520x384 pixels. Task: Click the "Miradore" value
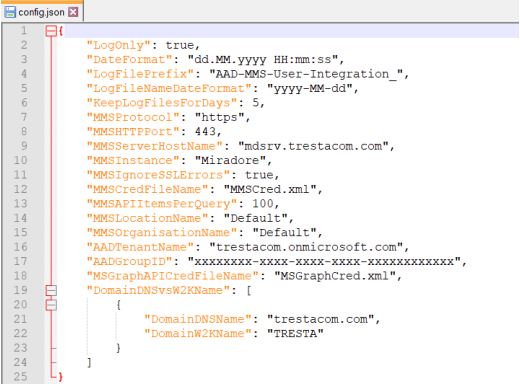tap(230, 160)
